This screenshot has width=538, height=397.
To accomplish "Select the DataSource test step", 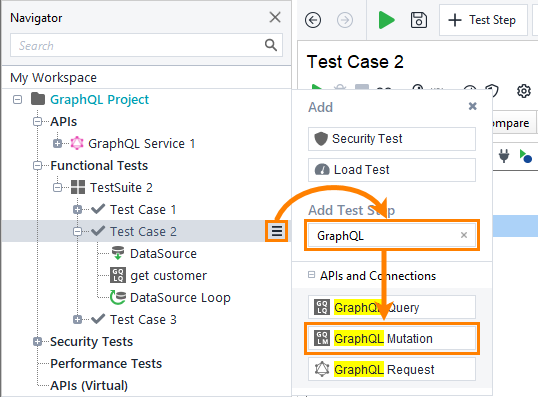I will (163, 254).
